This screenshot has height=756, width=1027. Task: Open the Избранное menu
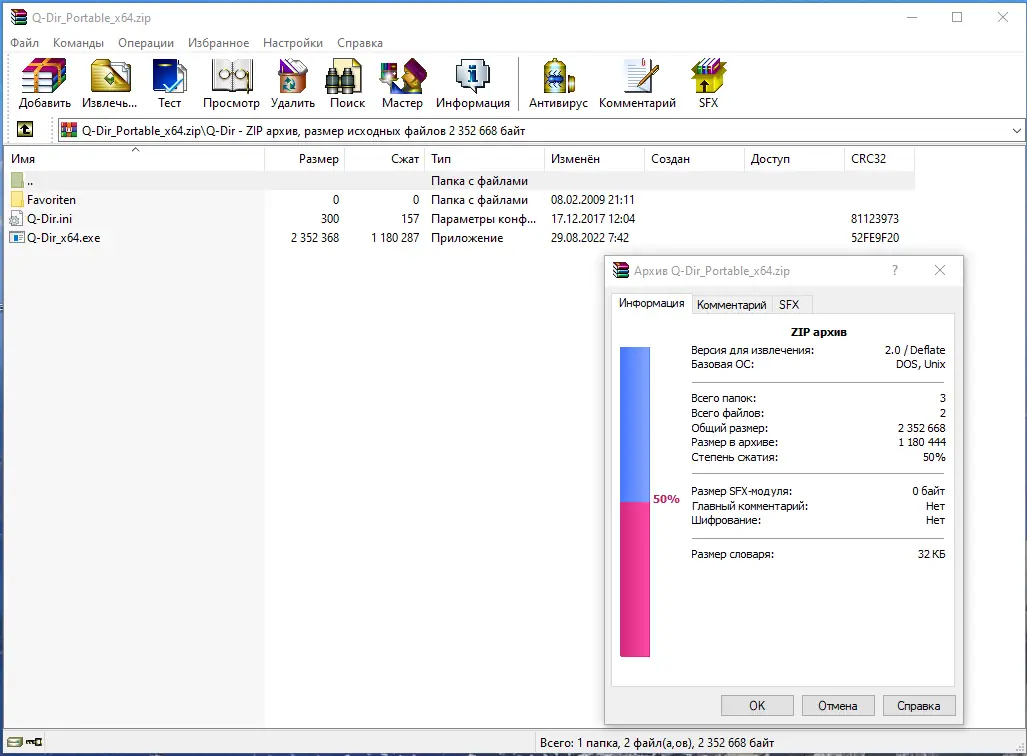[x=219, y=43]
